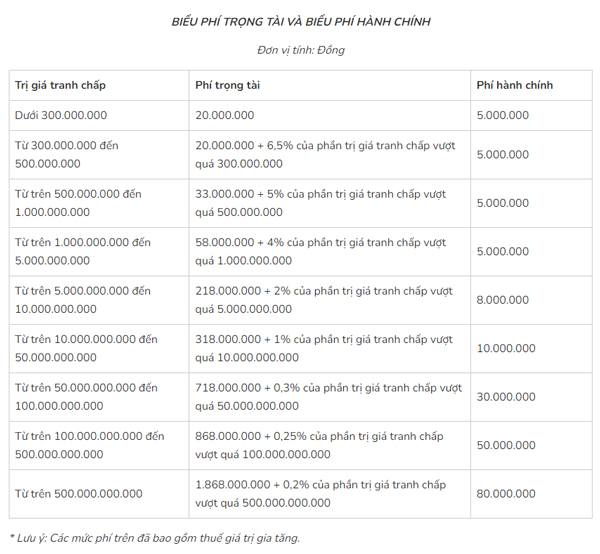The image size is (600, 554).
Task: Click the cell with '6,5%' fee formula
Action: pos(329,155)
